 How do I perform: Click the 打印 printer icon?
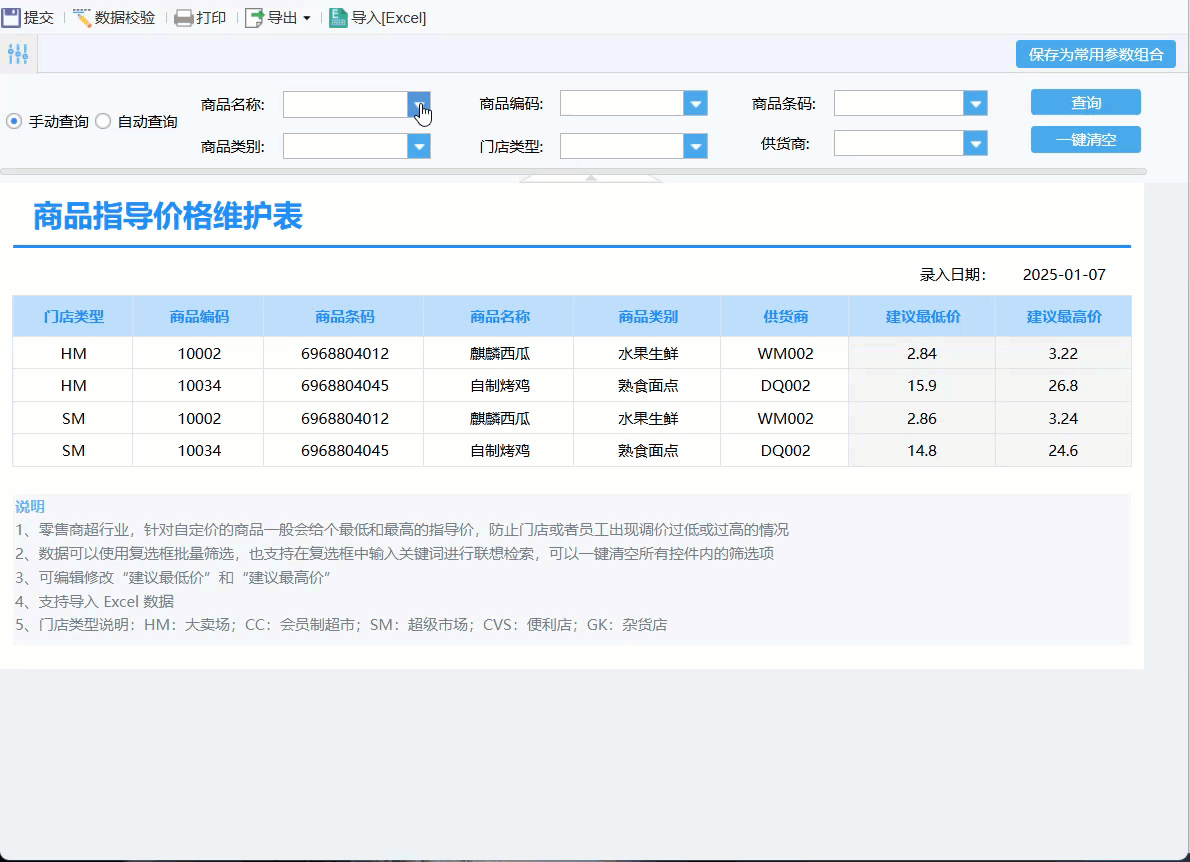[x=183, y=17]
